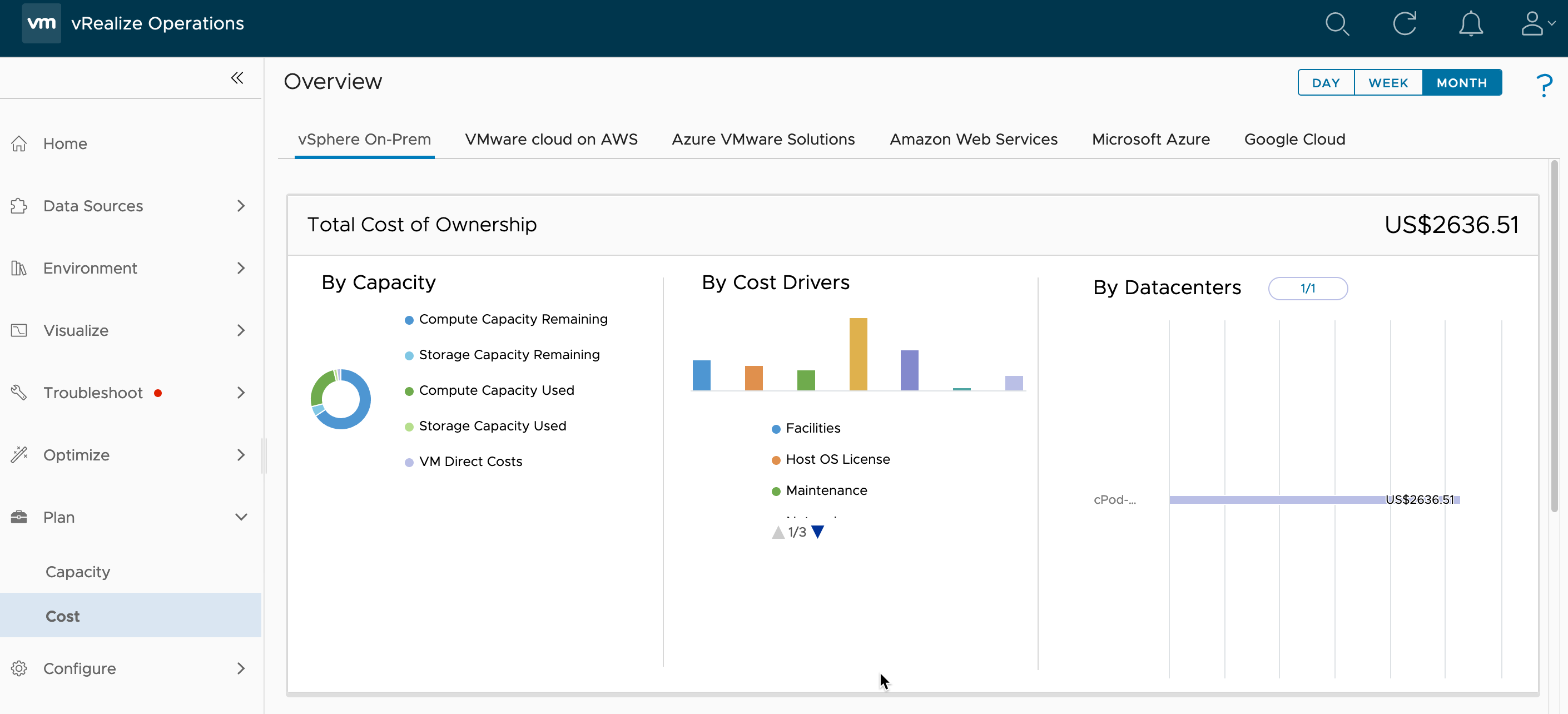
Task: Go to previous cost driver legend page
Action: click(778, 532)
